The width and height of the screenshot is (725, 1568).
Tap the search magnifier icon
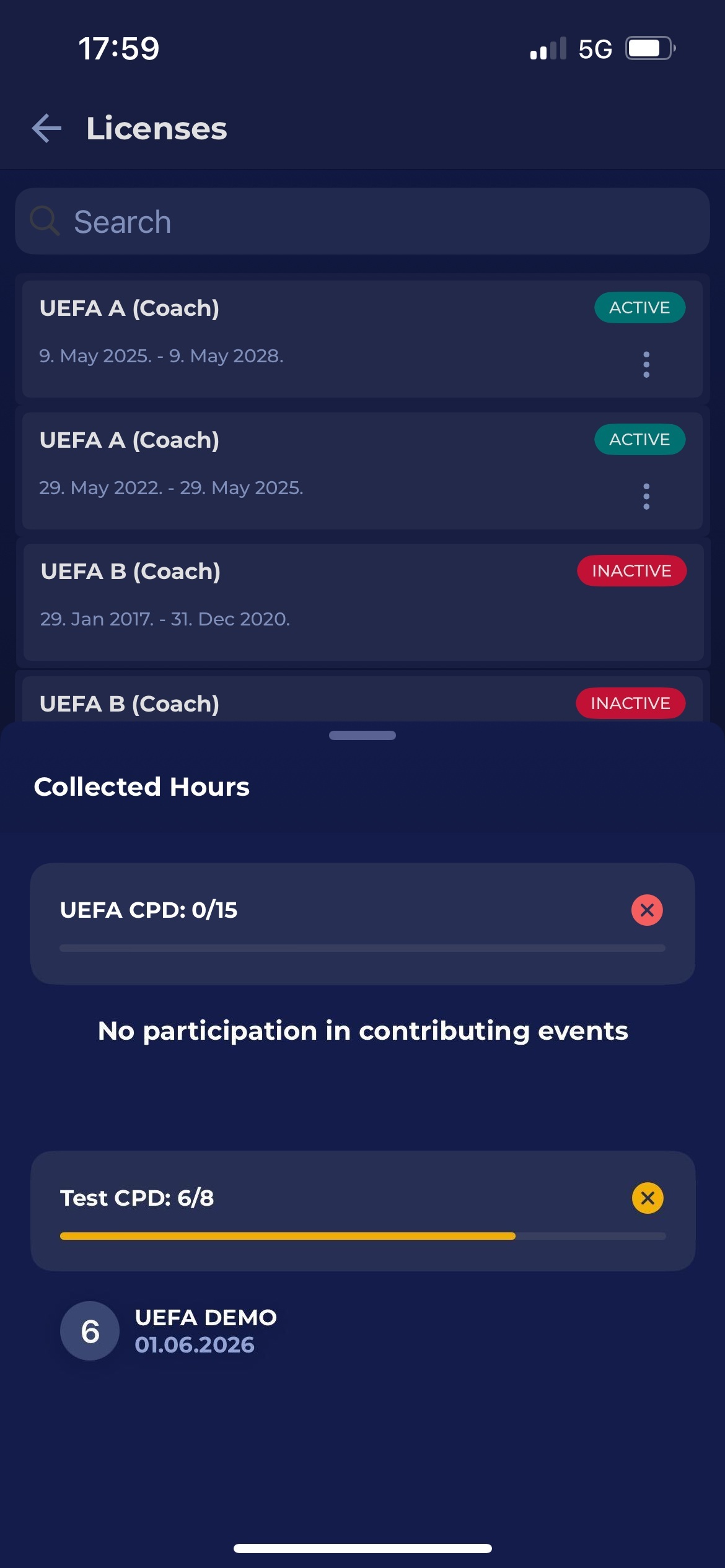pos(45,222)
